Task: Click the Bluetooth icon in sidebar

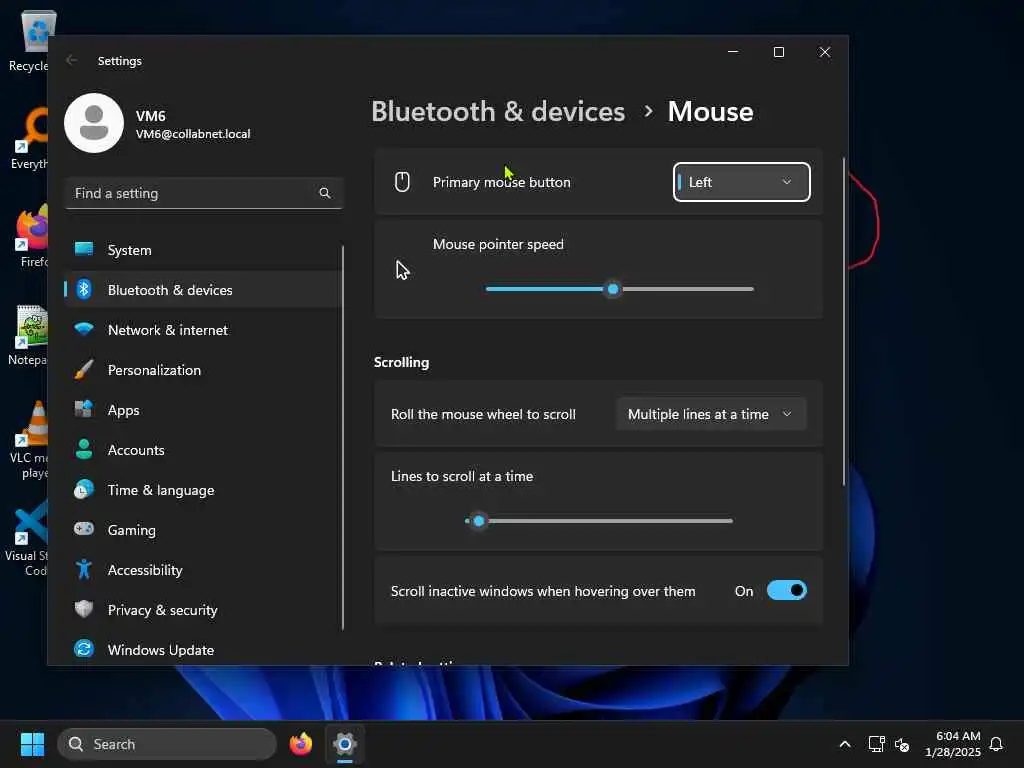Action: [84, 289]
